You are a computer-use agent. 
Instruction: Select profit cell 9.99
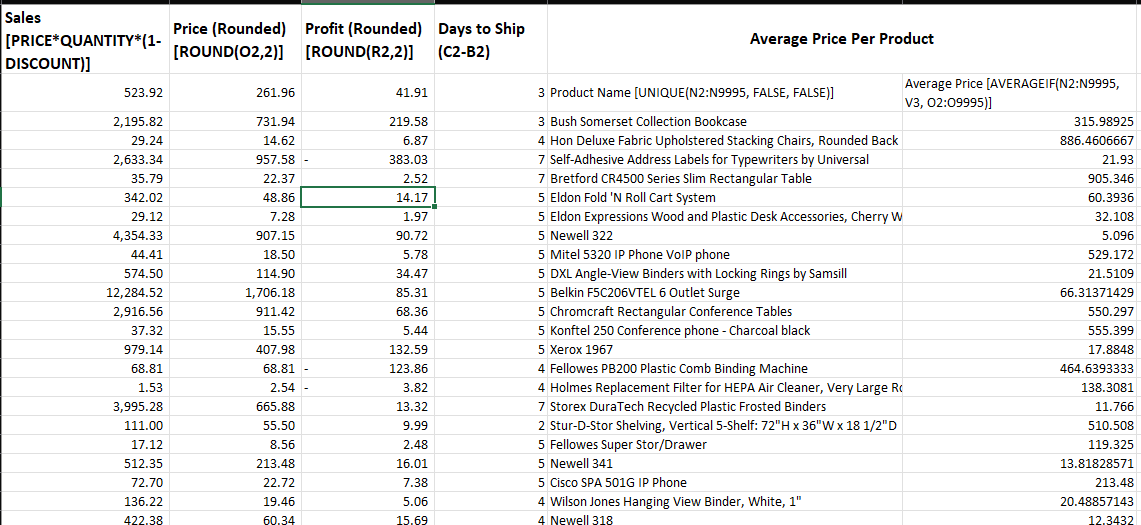pyautogui.click(x=367, y=425)
